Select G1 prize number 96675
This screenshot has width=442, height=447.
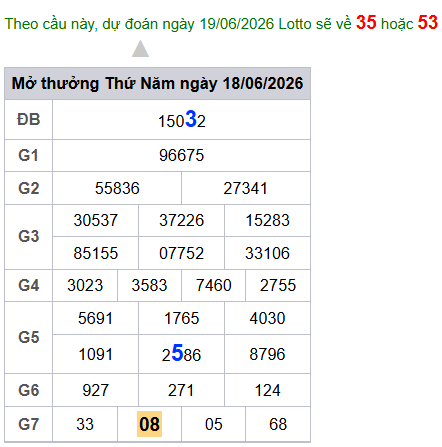pos(181,155)
